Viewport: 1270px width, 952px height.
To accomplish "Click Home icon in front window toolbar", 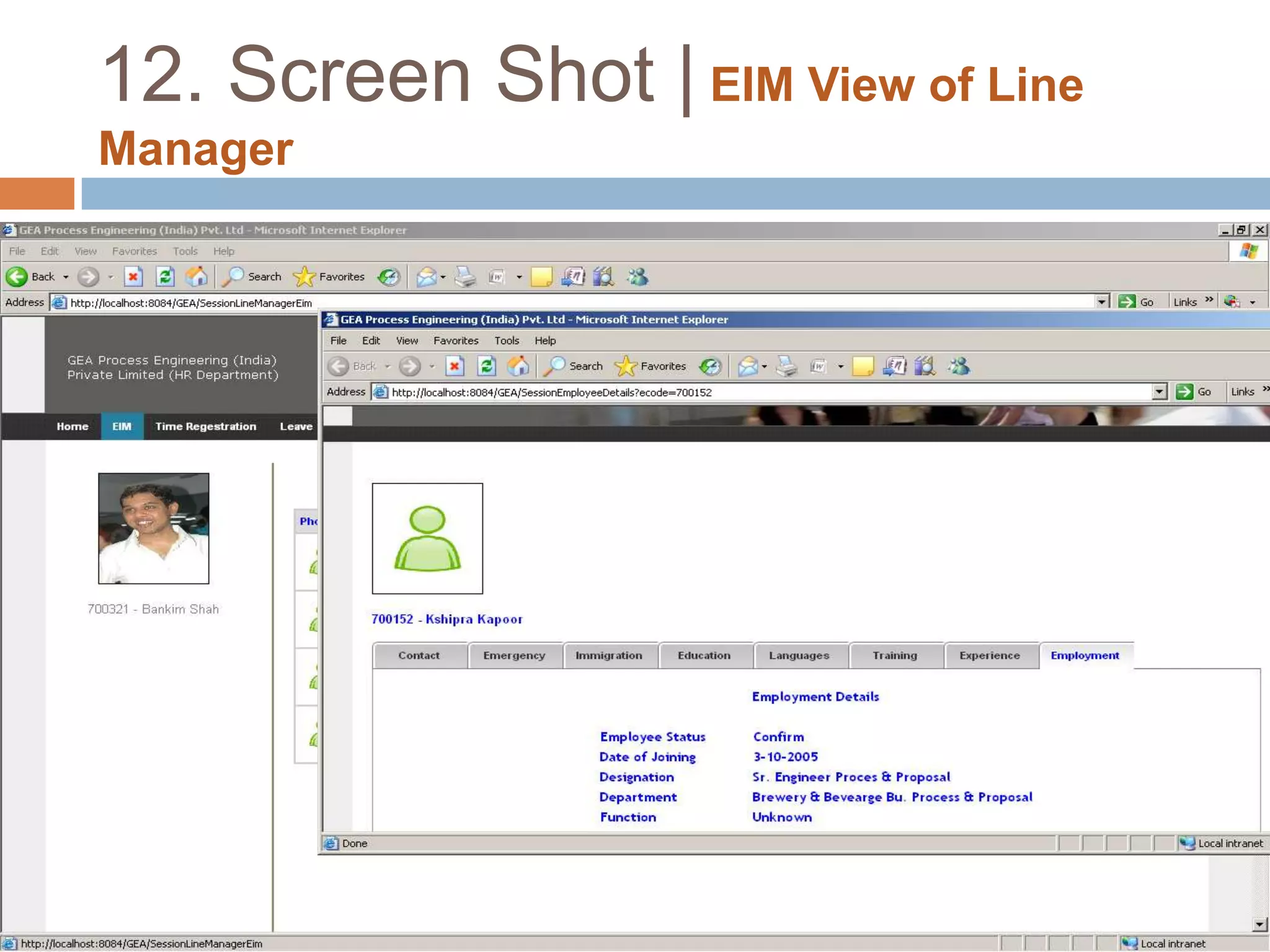I will tap(518, 366).
